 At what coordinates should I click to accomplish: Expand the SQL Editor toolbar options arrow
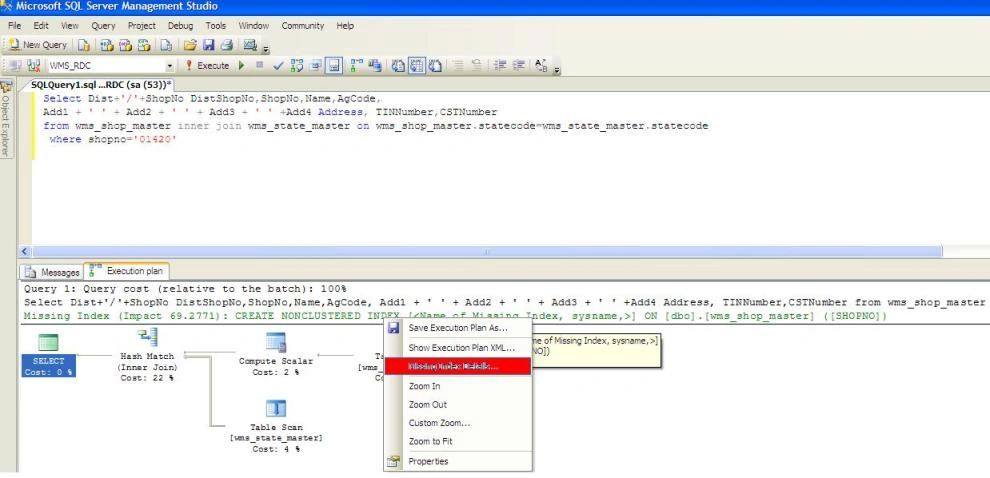pos(556,70)
